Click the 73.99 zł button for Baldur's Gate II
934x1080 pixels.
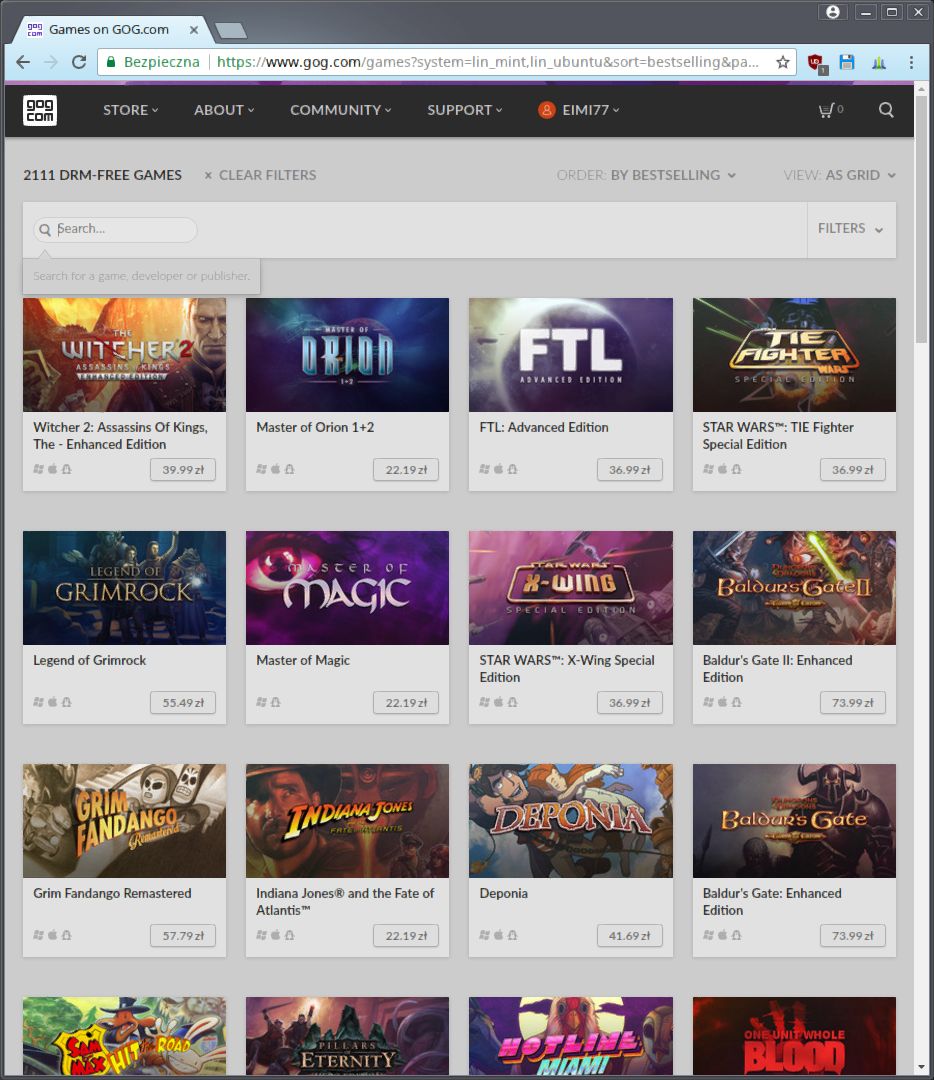coord(853,703)
